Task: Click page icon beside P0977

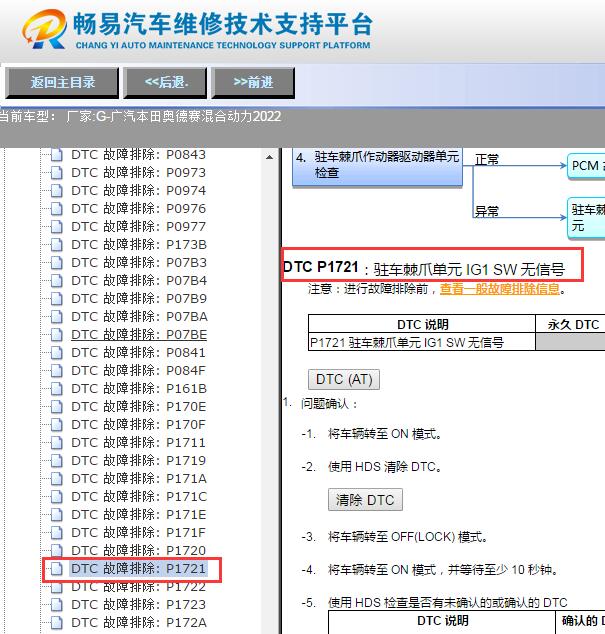Action: tap(57, 226)
